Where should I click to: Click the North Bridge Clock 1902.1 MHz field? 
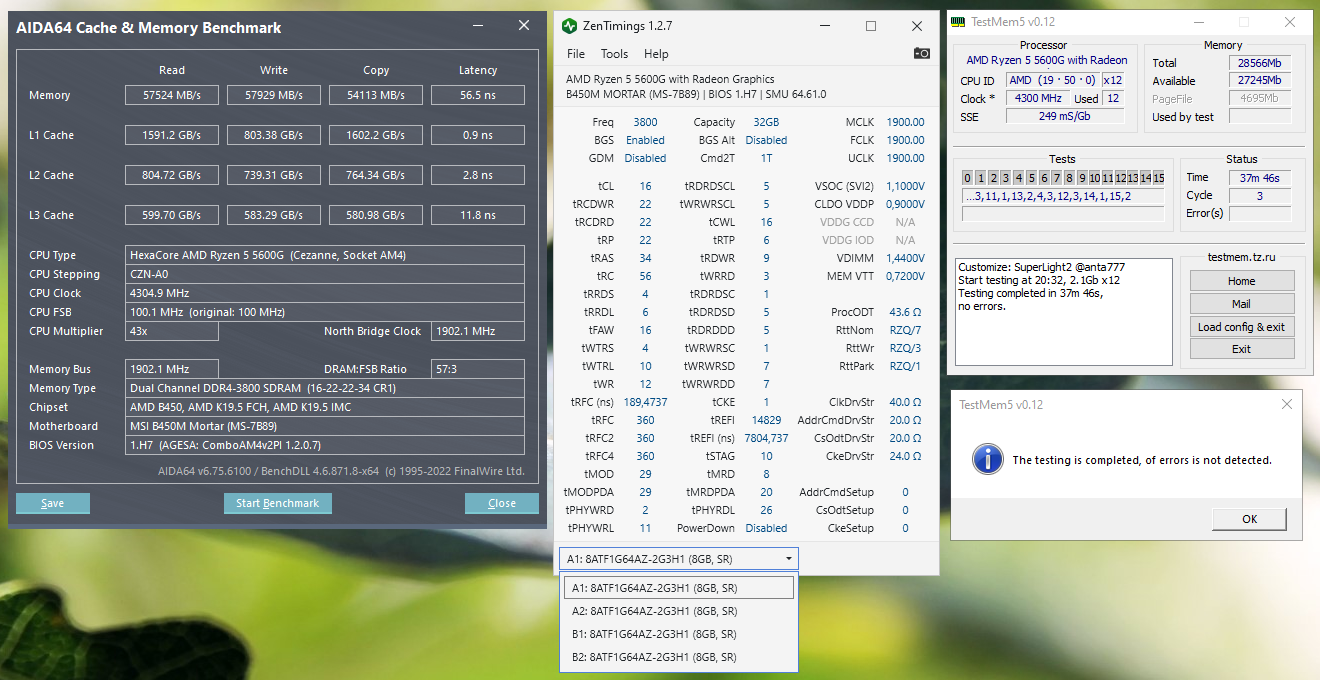tap(478, 331)
